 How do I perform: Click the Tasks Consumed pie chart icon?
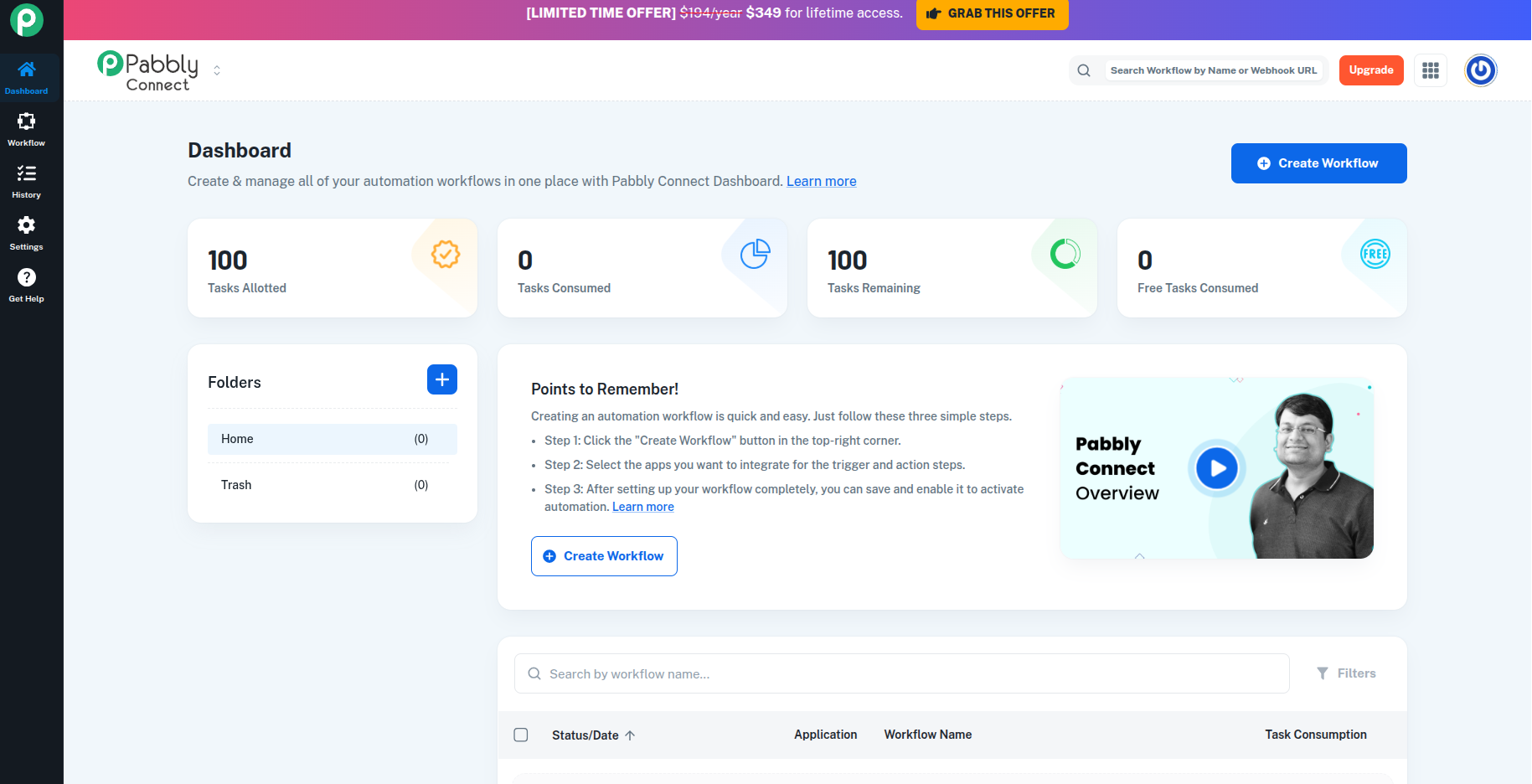756,254
